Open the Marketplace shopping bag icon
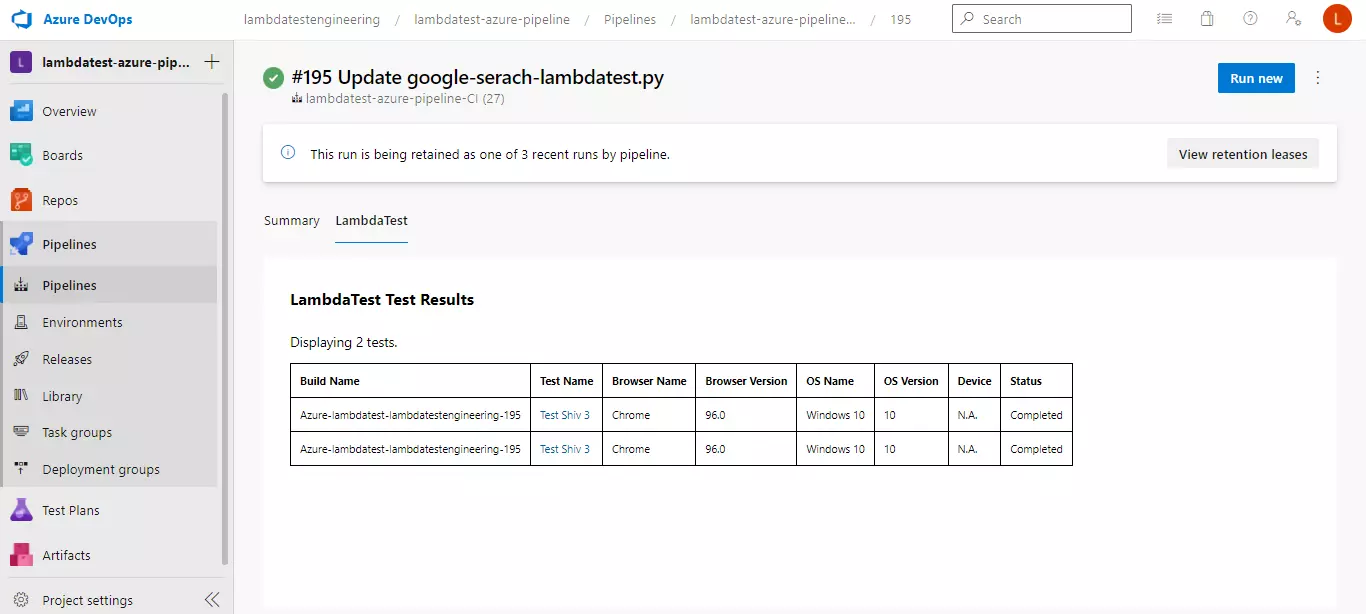Image resolution: width=1366 pixels, height=614 pixels. [1206, 18]
